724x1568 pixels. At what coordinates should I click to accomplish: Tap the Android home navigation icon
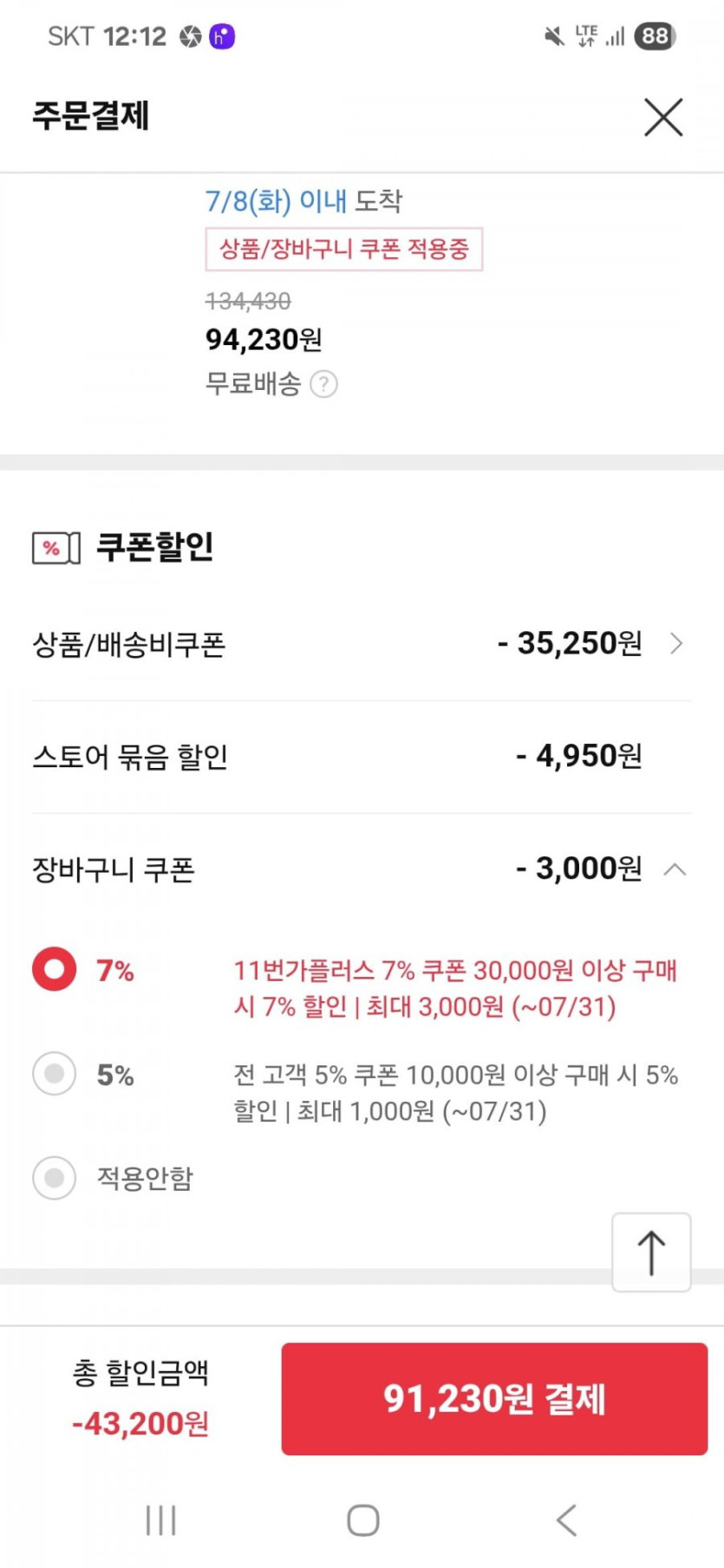coord(362,1519)
